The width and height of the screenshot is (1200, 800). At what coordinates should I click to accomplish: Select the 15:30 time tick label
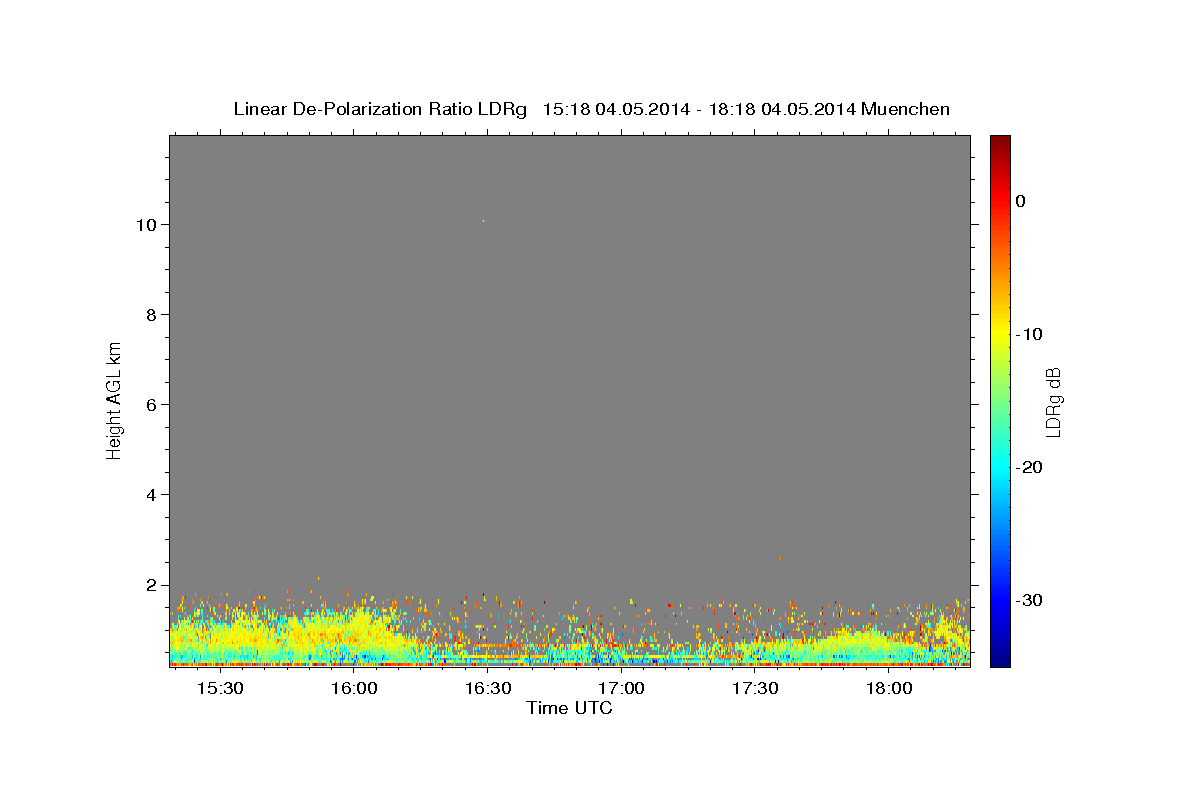point(220,689)
